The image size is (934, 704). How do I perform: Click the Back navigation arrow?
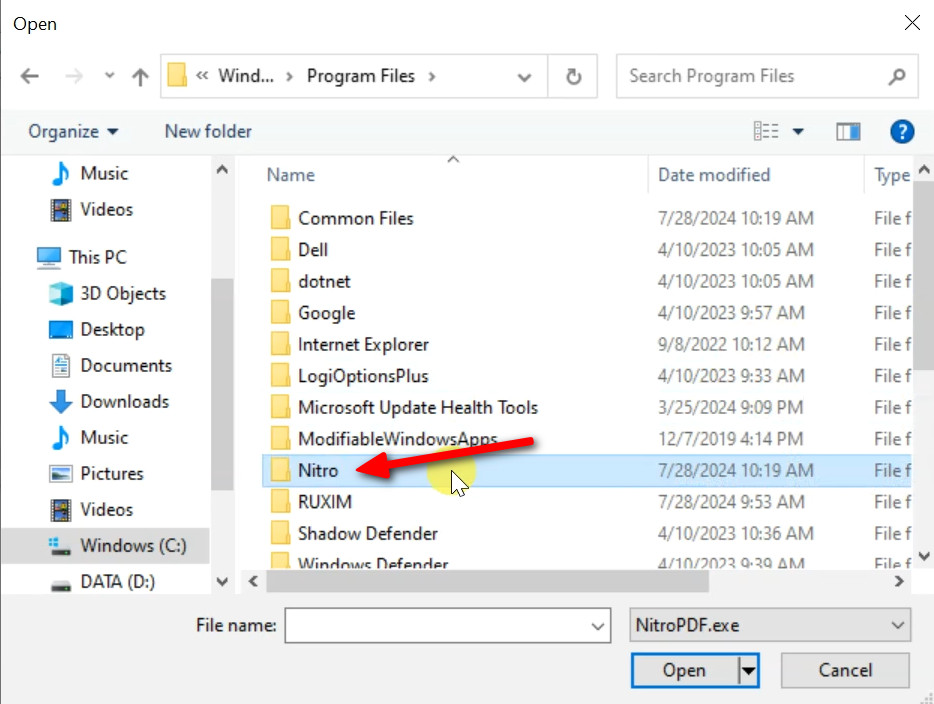[30, 77]
